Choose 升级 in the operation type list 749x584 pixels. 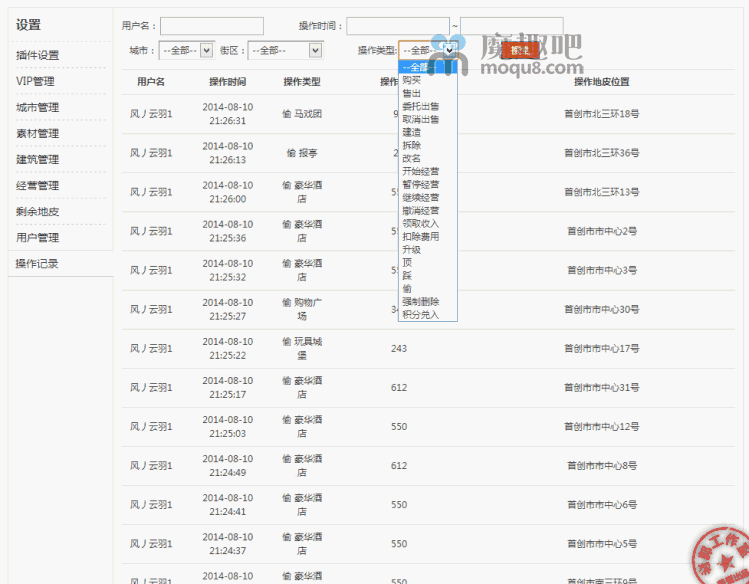428,249
